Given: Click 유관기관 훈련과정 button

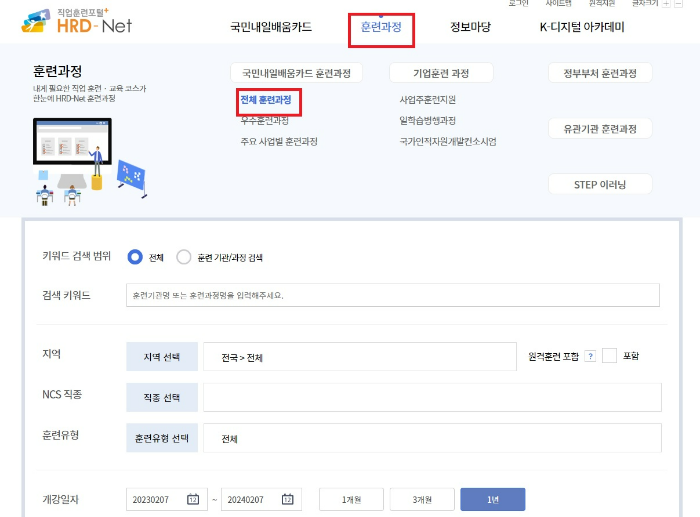Looking at the screenshot, I should tap(600, 129).
